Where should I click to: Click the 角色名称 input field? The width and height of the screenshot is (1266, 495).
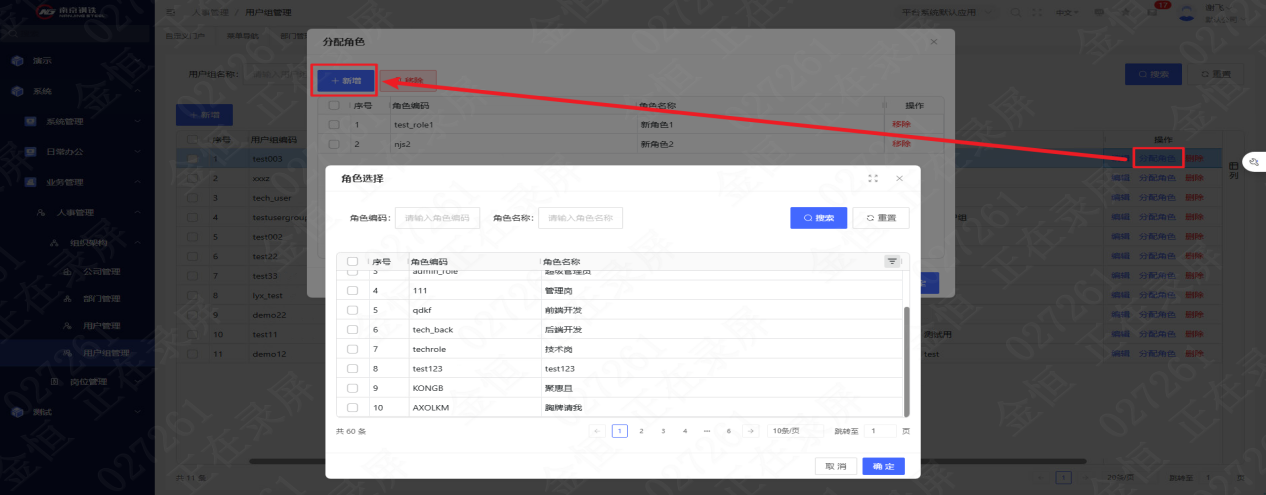pyautogui.click(x=580, y=218)
